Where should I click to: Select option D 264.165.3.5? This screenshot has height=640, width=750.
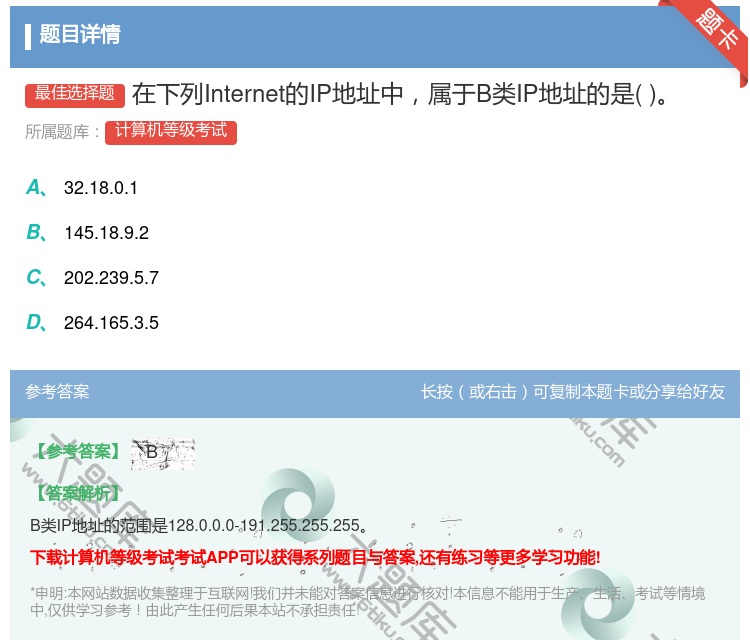coord(92,322)
